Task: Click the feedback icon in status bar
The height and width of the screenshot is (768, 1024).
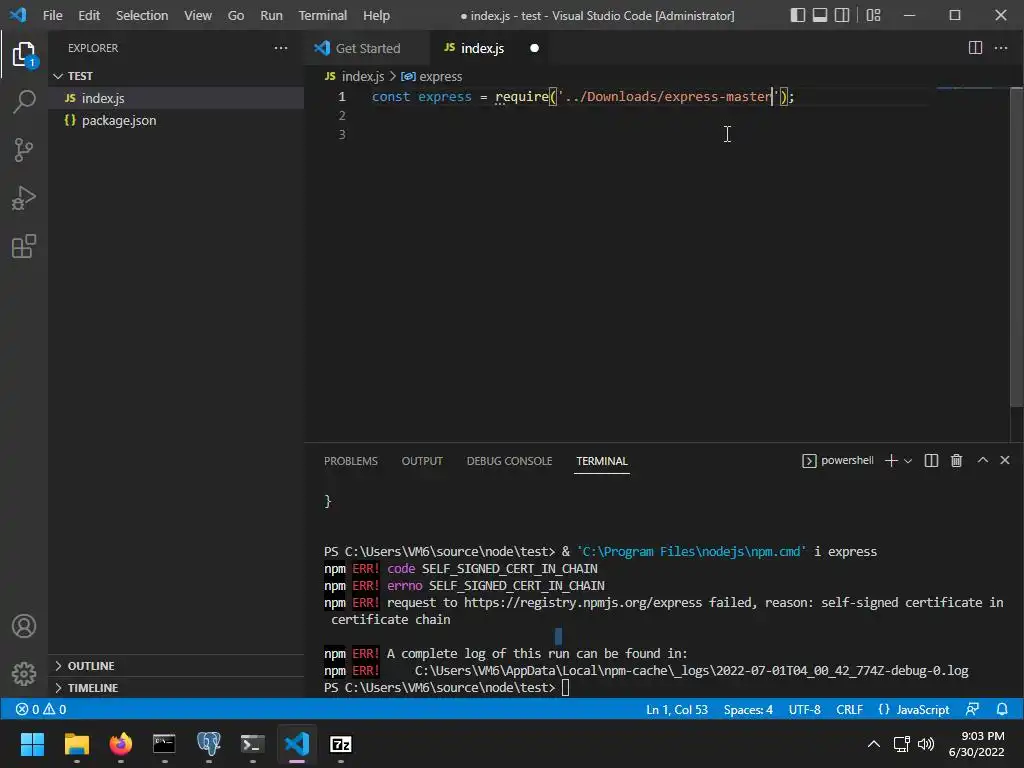Action: [x=972, y=709]
